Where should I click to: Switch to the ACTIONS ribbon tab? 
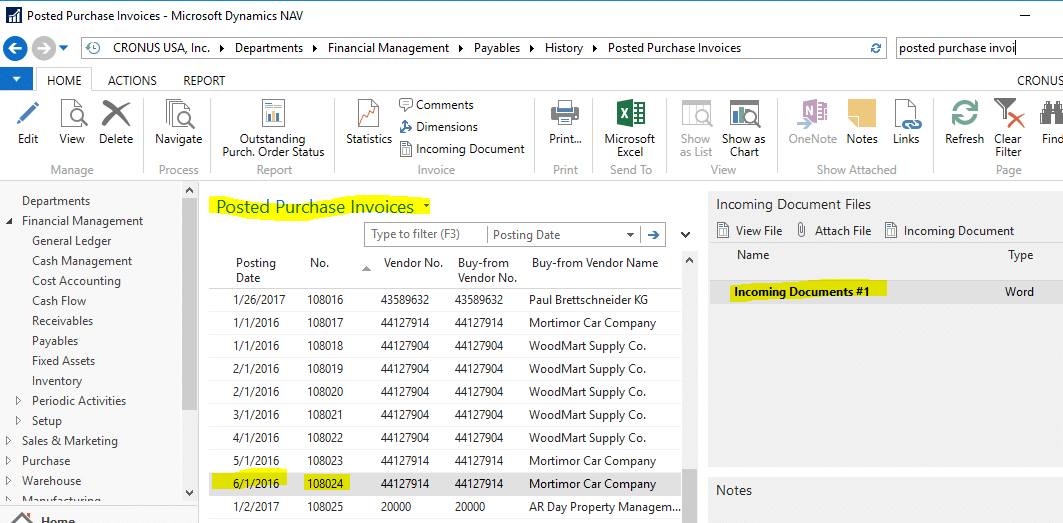click(132, 80)
